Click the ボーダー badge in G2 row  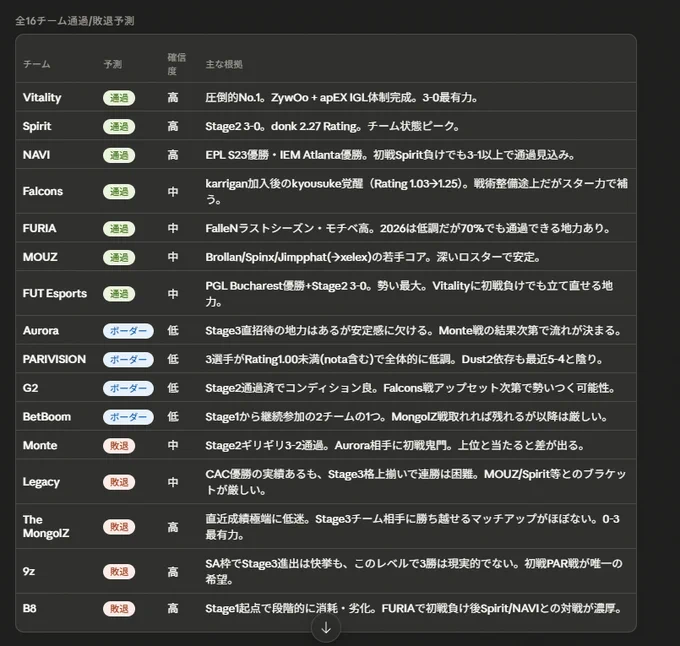click(x=128, y=388)
